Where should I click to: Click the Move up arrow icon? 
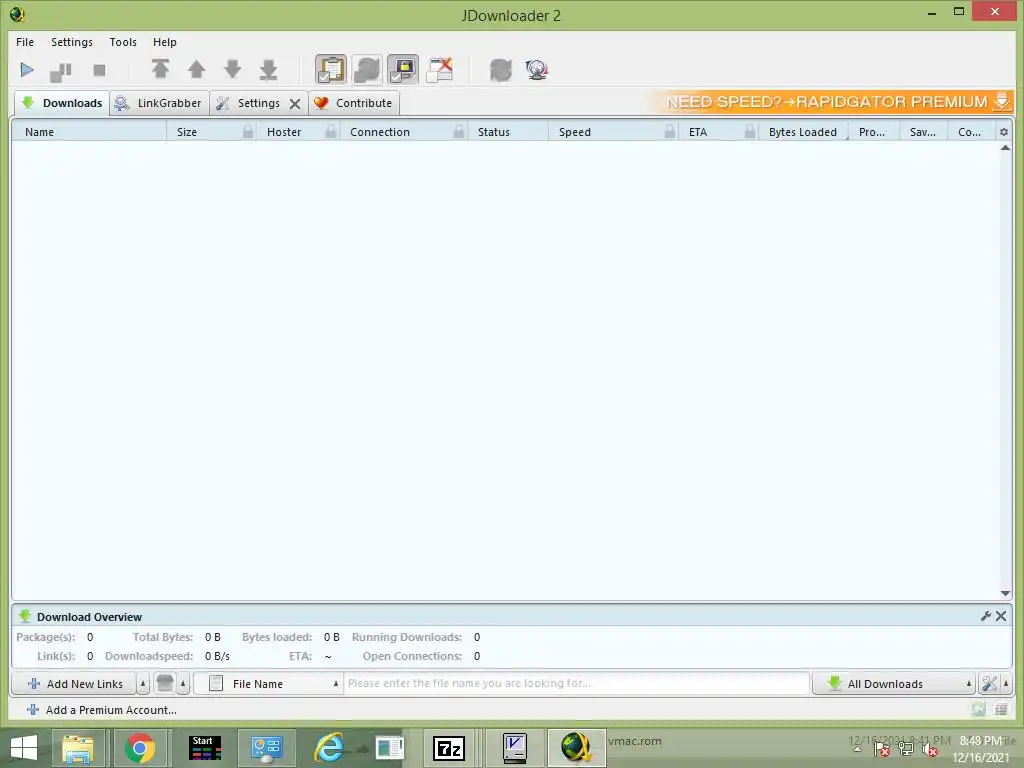point(197,69)
